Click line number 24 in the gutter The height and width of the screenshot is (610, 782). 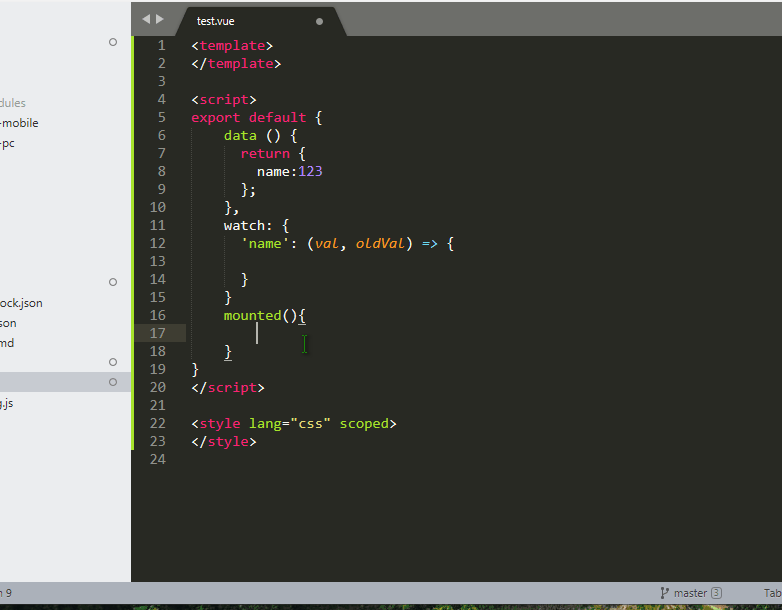tap(158, 459)
